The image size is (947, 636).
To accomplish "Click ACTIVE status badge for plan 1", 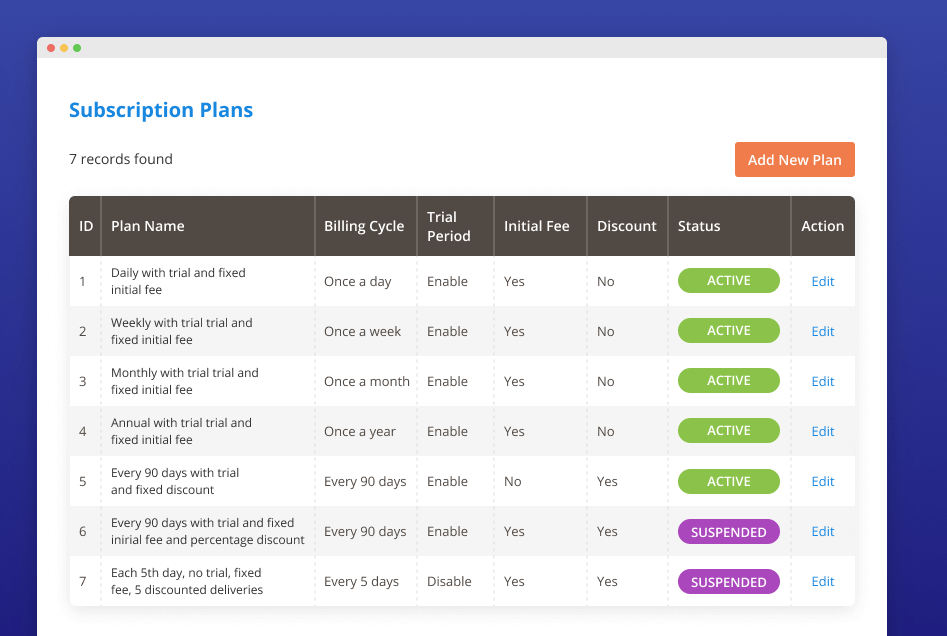I will (728, 281).
